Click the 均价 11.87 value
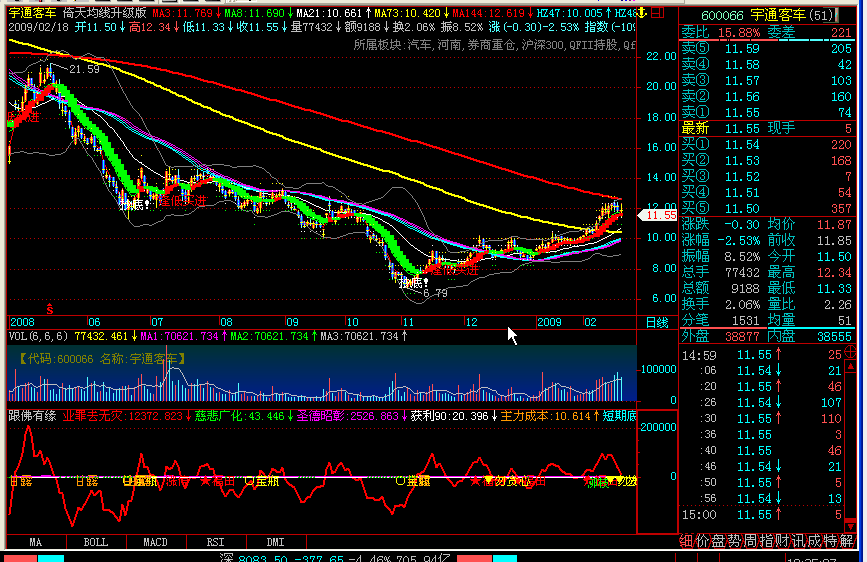Viewport: 867px width, 562px height. click(x=834, y=225)
